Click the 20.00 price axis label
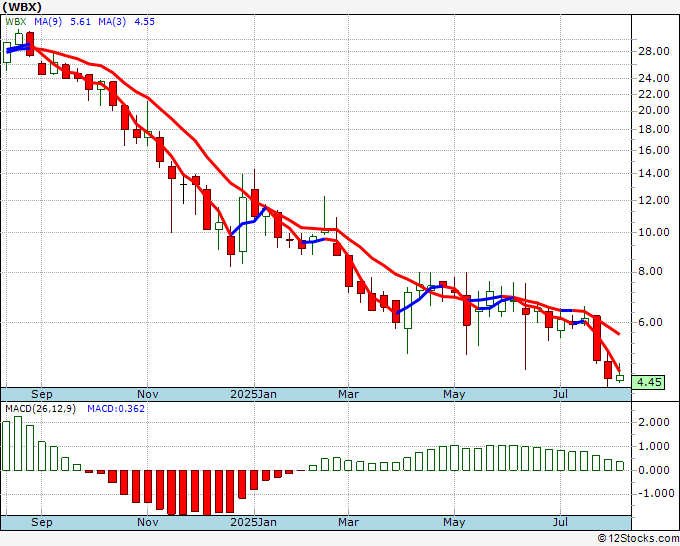680x546 pixels. click(x=654, y=111)
